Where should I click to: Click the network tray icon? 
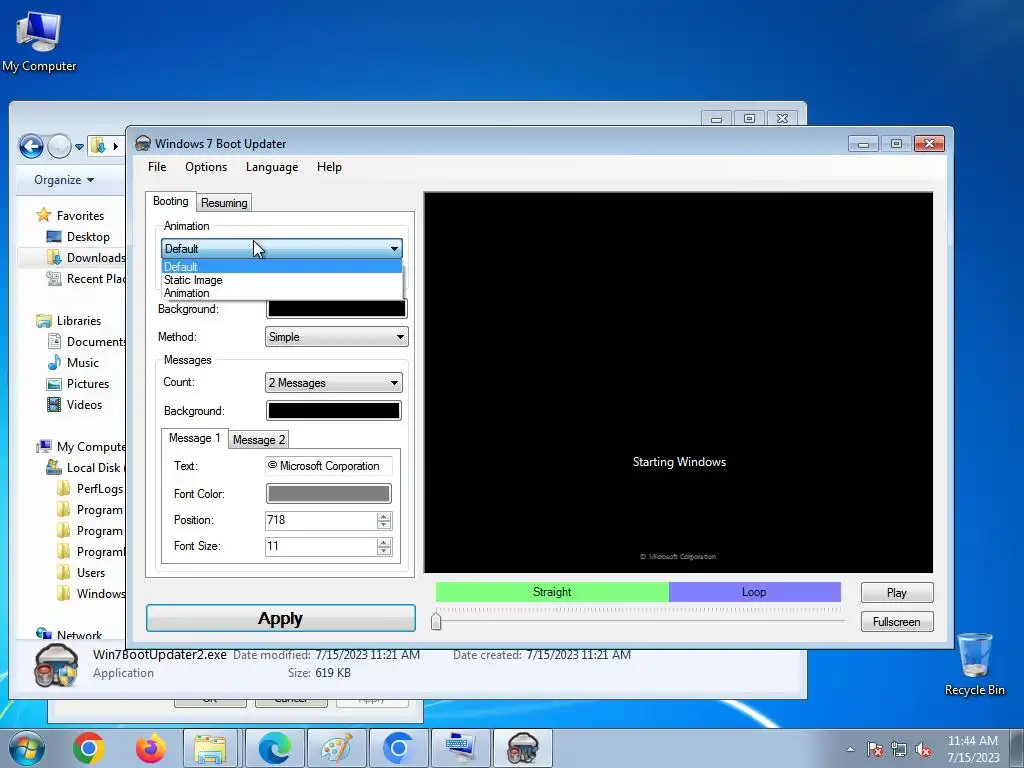click(x=899, y=749)
